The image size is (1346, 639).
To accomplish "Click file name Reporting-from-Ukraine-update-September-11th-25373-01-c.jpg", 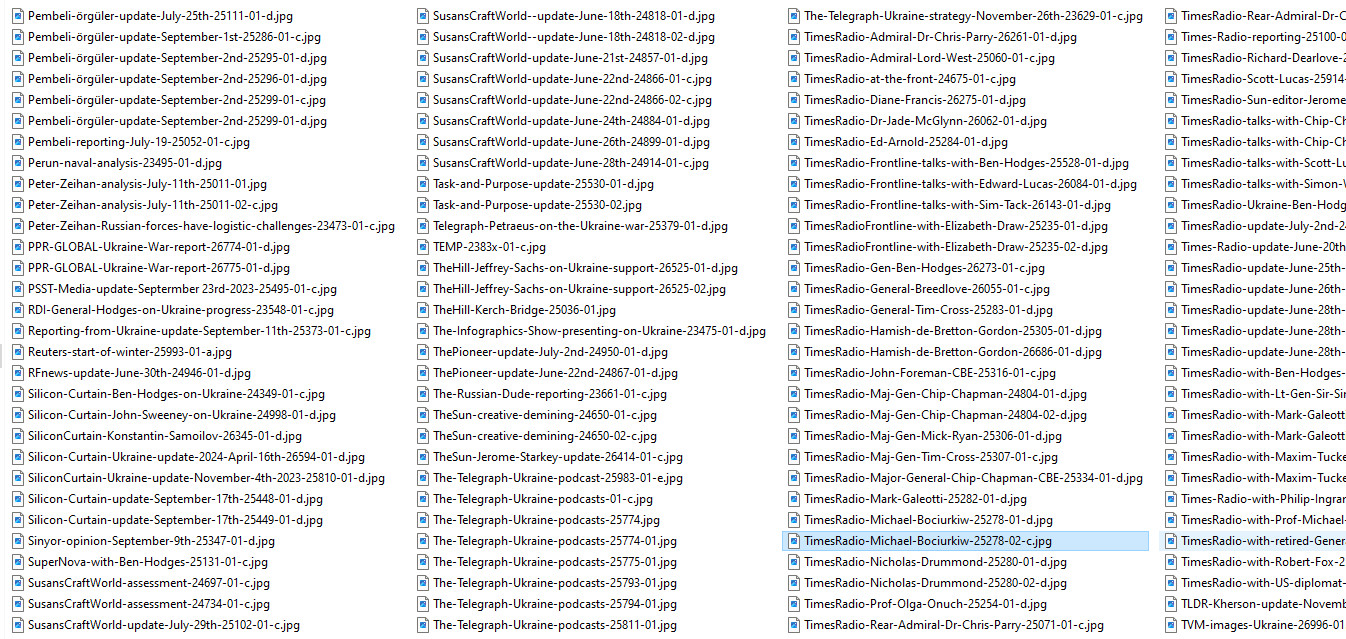I will point(199,331).
